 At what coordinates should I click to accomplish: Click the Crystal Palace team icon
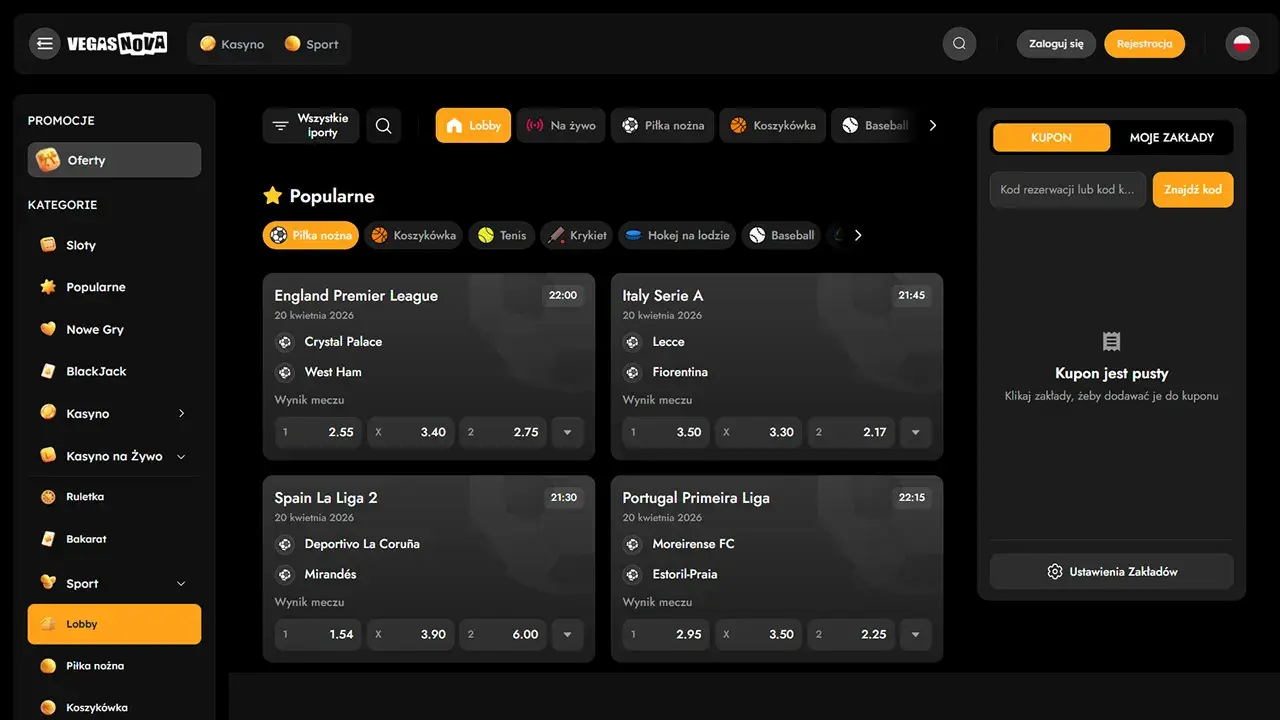point(285,342)
